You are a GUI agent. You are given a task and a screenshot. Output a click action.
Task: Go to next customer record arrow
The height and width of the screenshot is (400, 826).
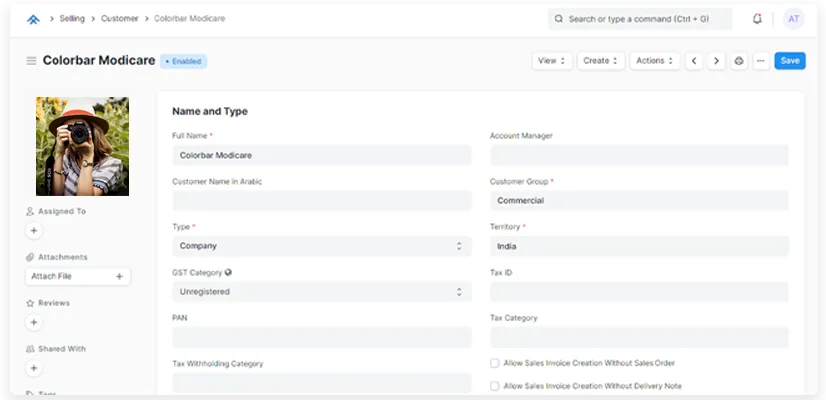pyautogui.click(x=716, y=61)
